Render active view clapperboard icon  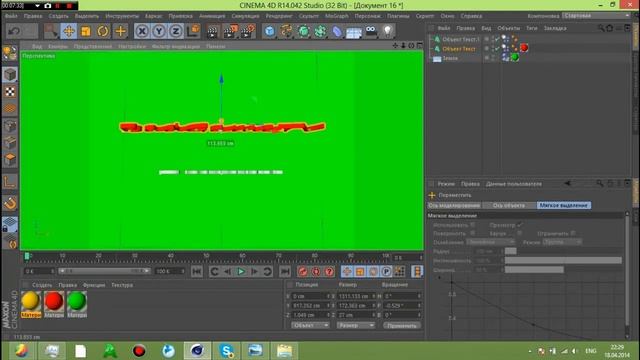tap(212, 31)
